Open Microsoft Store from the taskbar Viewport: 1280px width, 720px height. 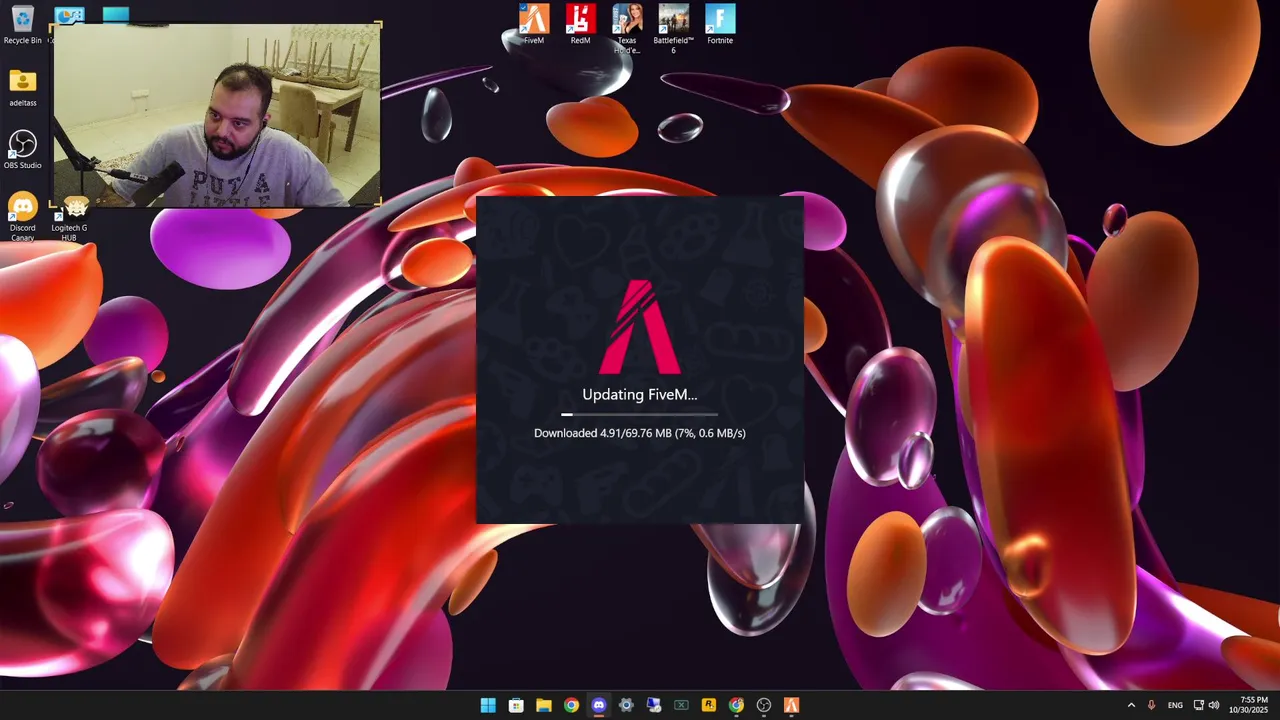pos(516,705)
